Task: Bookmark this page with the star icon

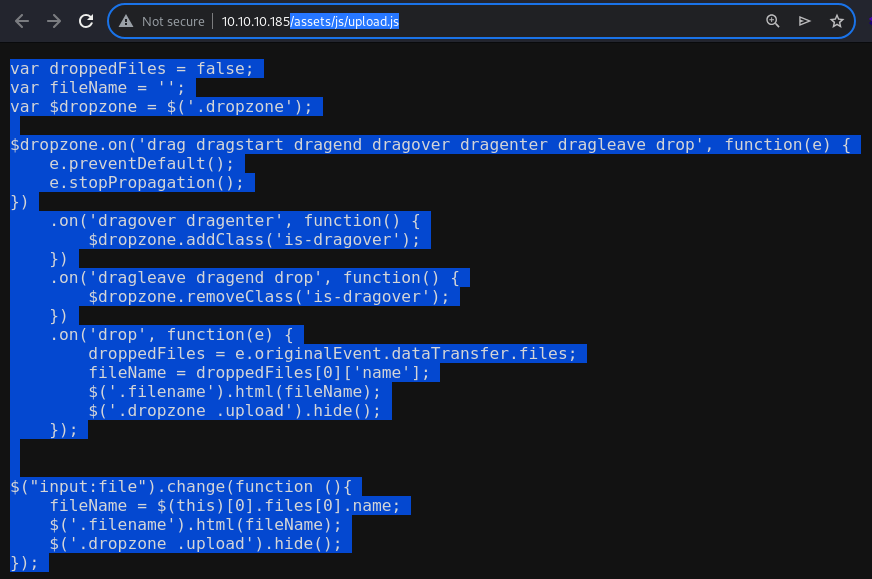Action: [x=836, y=21]
